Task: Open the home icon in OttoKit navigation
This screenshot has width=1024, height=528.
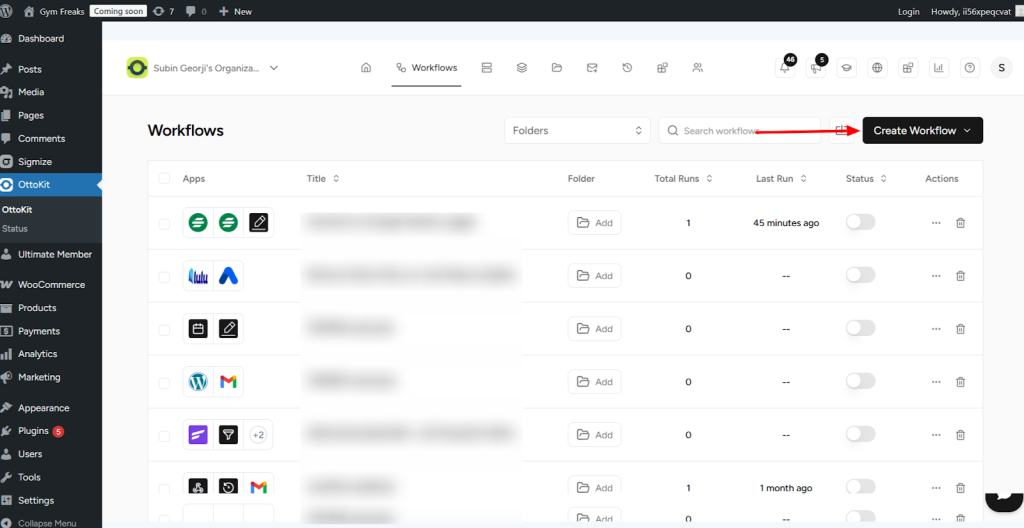Action: coord(366,68)
